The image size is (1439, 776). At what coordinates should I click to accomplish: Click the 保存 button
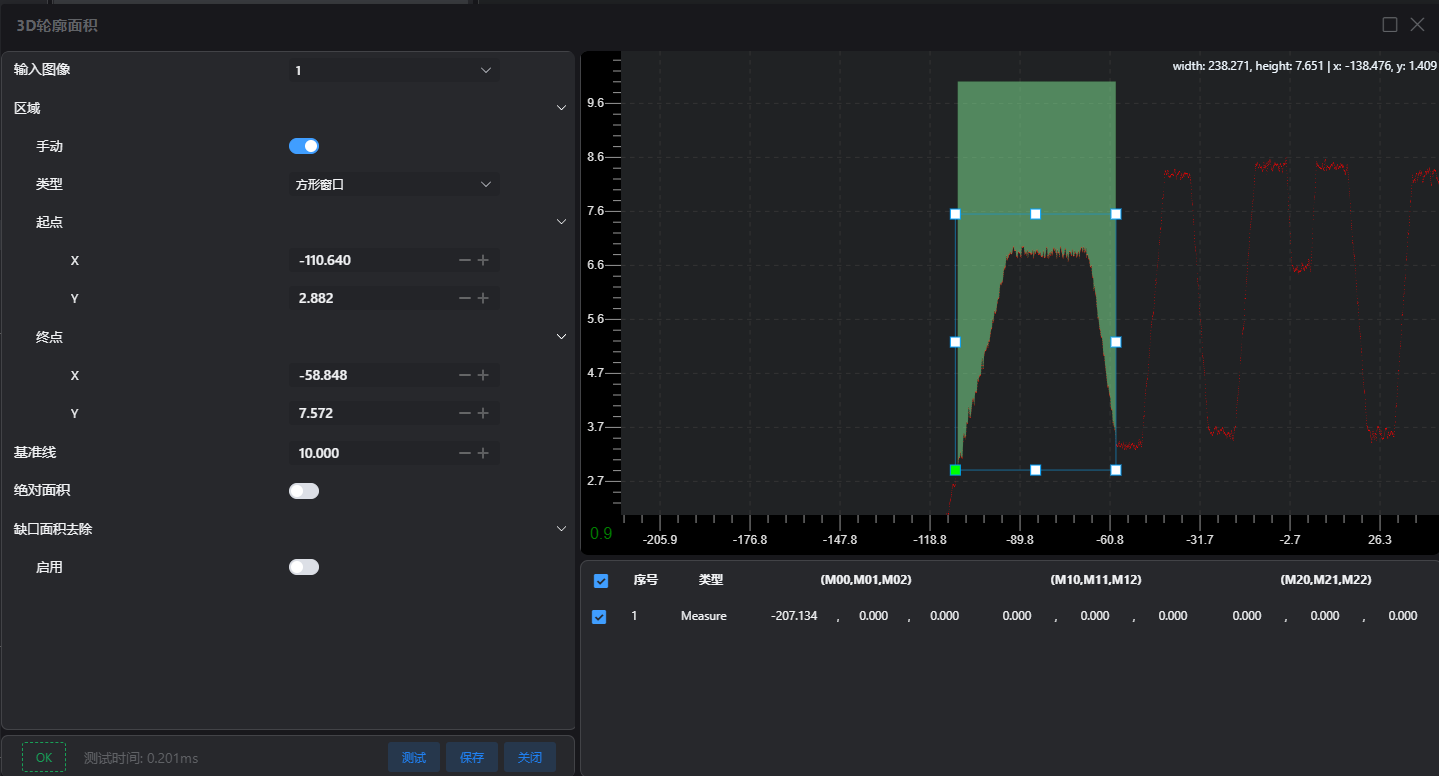tap(472, 758)
